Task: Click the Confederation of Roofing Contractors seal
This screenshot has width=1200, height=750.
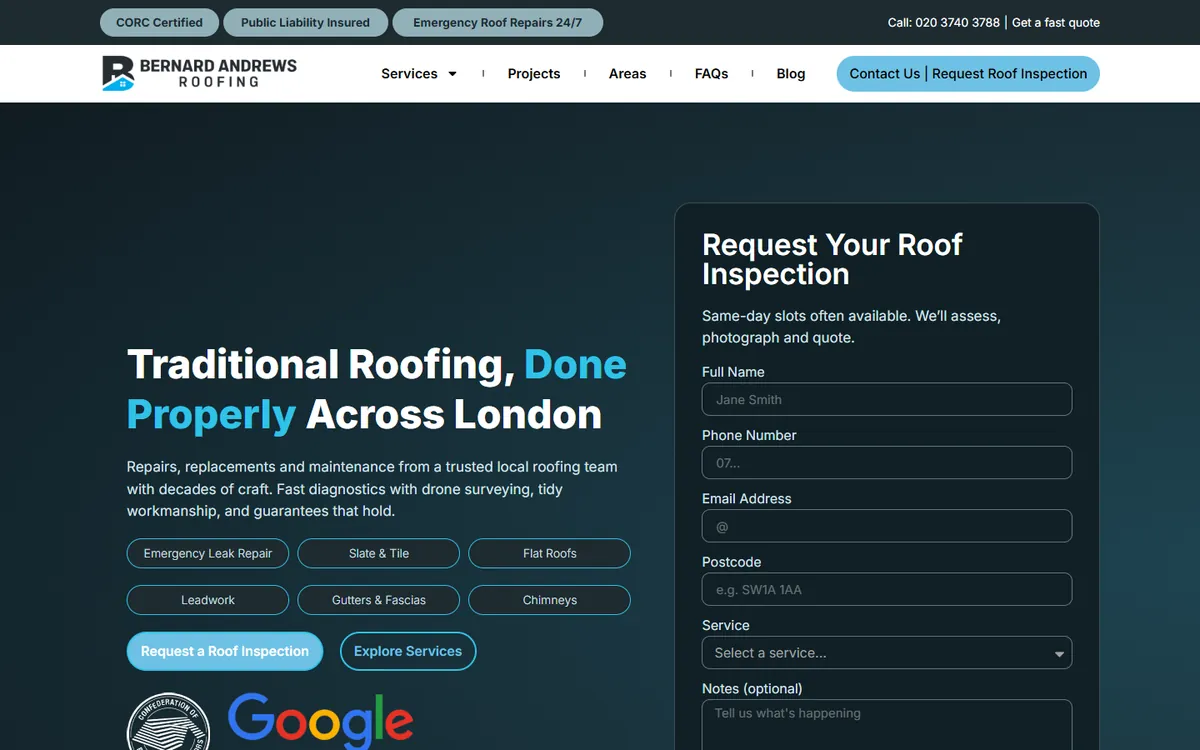Action: coord(168,721)
